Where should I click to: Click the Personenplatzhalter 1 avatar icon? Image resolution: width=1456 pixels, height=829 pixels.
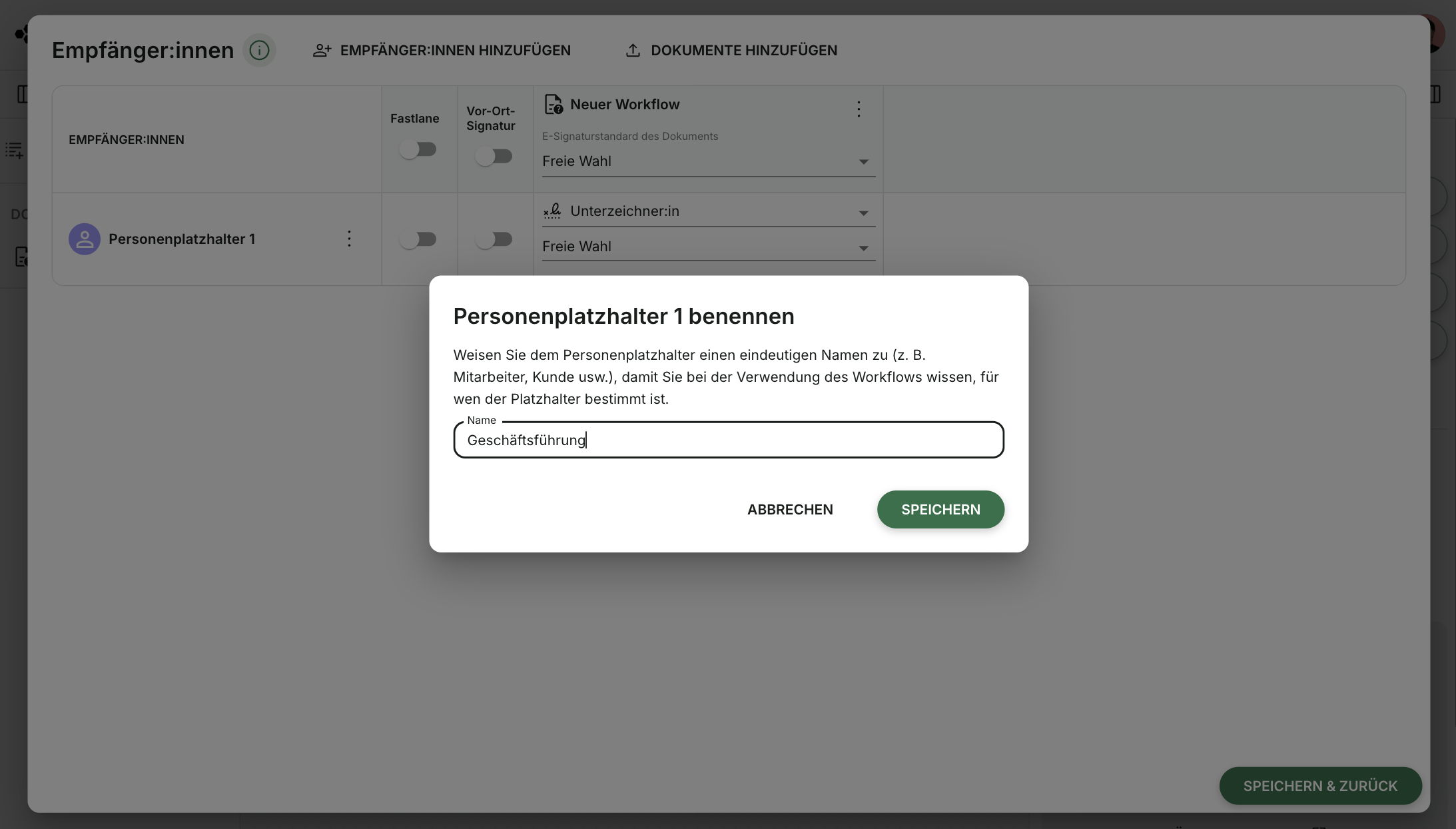click(x=85, y=239)
